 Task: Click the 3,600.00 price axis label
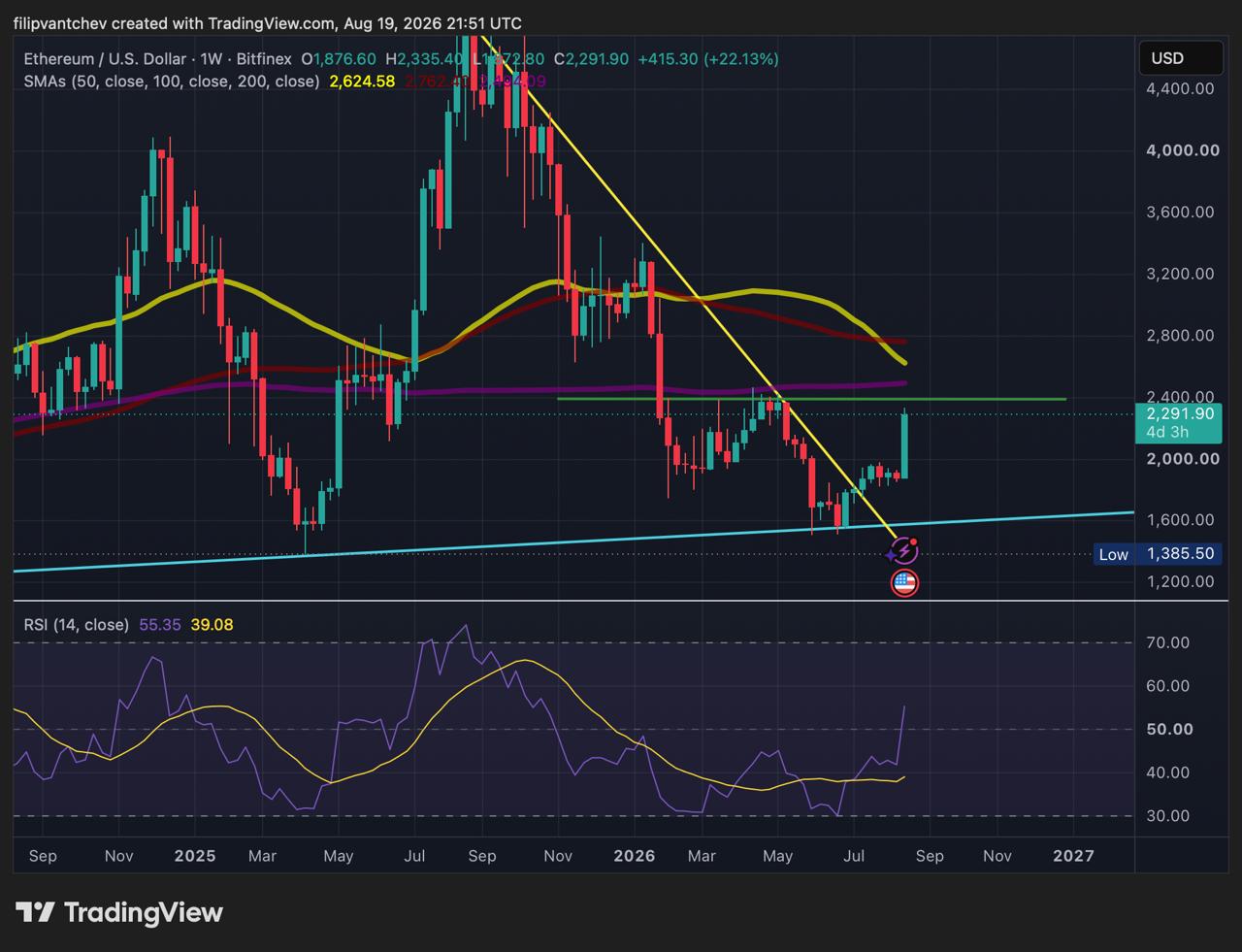click(1180, 212)
